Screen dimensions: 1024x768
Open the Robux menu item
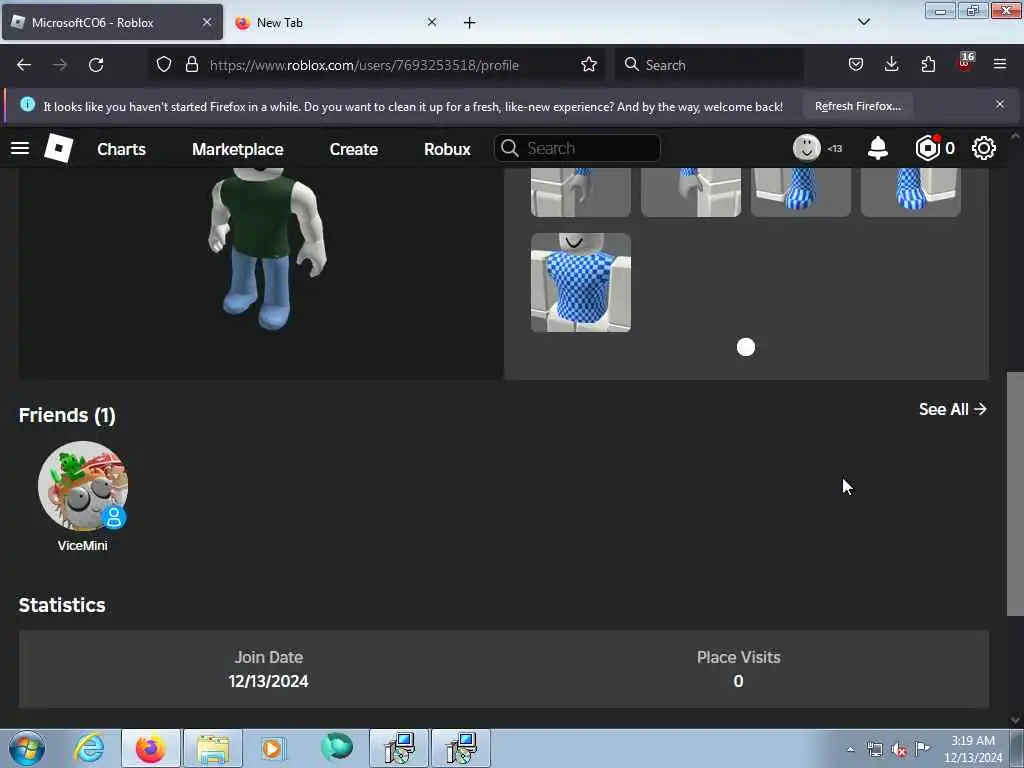(447, 149)
